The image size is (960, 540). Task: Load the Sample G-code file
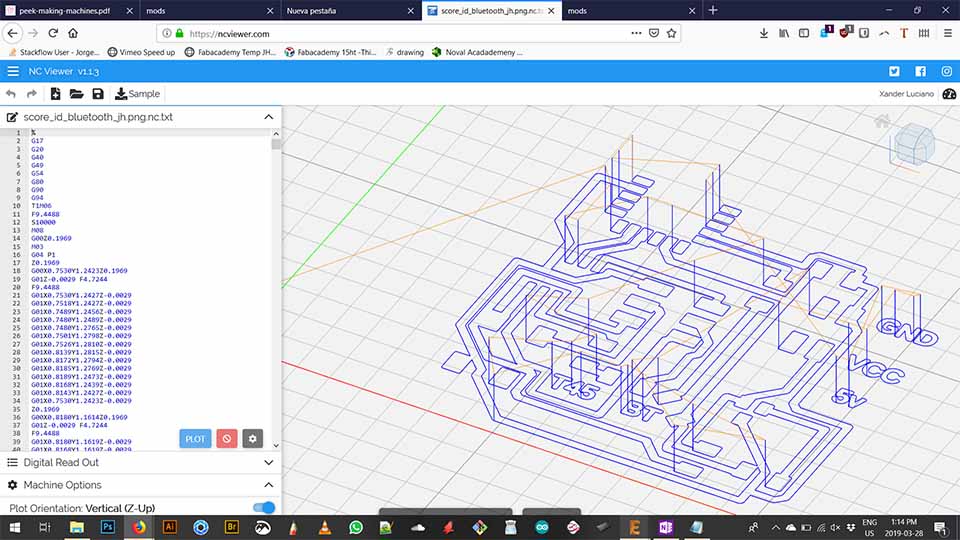pyautogui.click(x=138, y=94)
